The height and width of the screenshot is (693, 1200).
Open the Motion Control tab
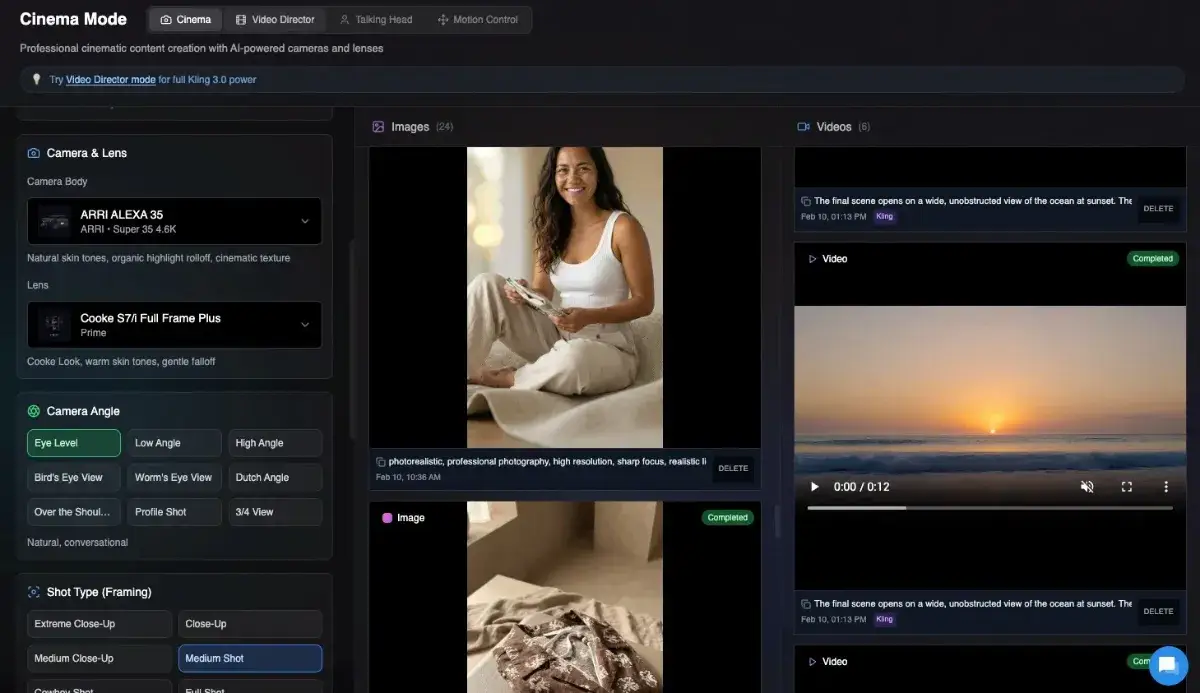478,20
